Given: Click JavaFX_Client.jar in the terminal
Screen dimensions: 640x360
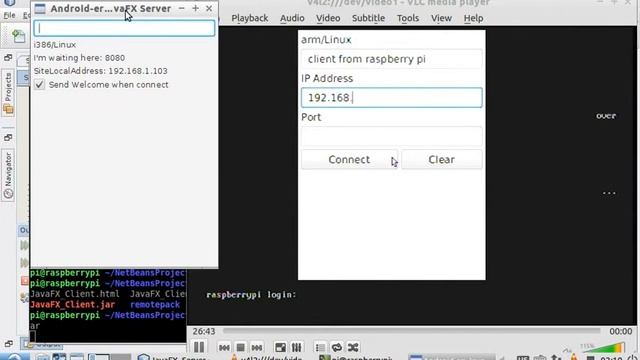Looking at the screenshot, I should coord(72,304).
